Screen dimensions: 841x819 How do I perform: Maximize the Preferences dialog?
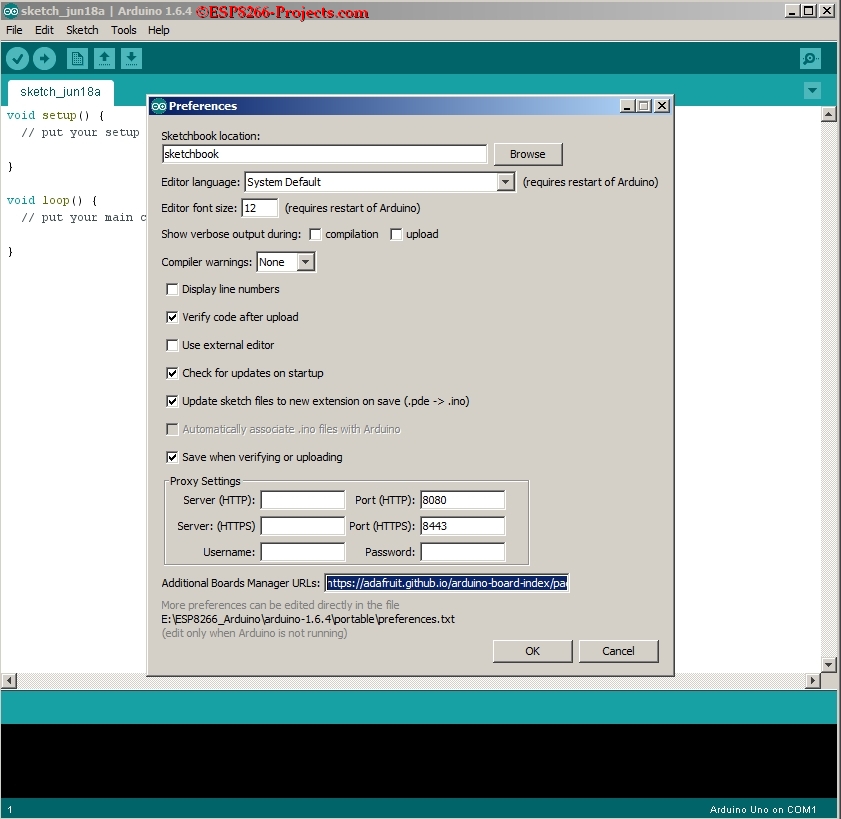(644, 106)
